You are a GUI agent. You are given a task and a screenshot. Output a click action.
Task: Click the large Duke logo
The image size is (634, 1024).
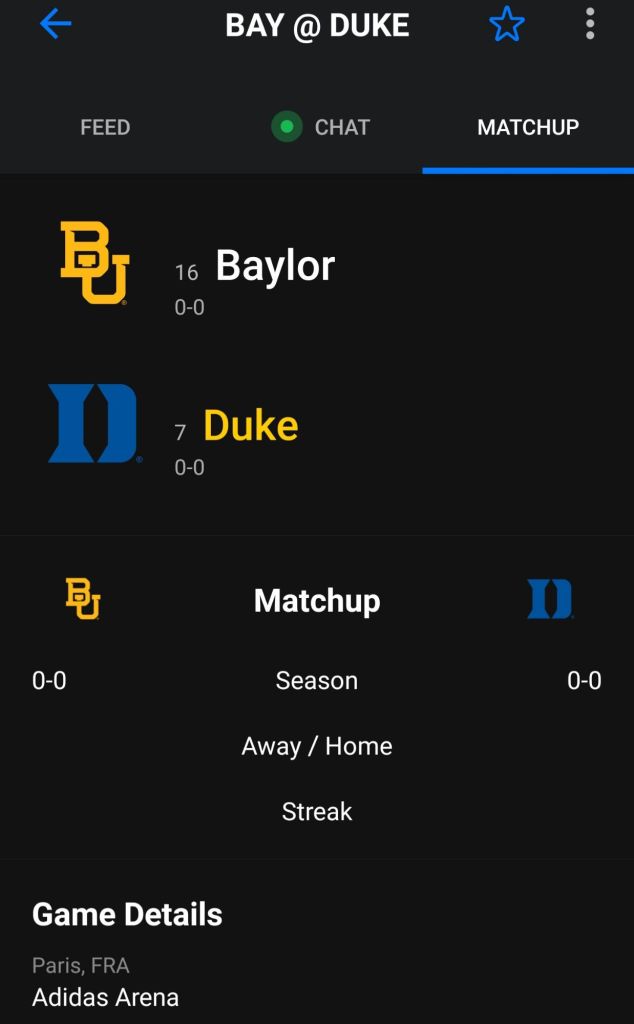coord(93,423)
